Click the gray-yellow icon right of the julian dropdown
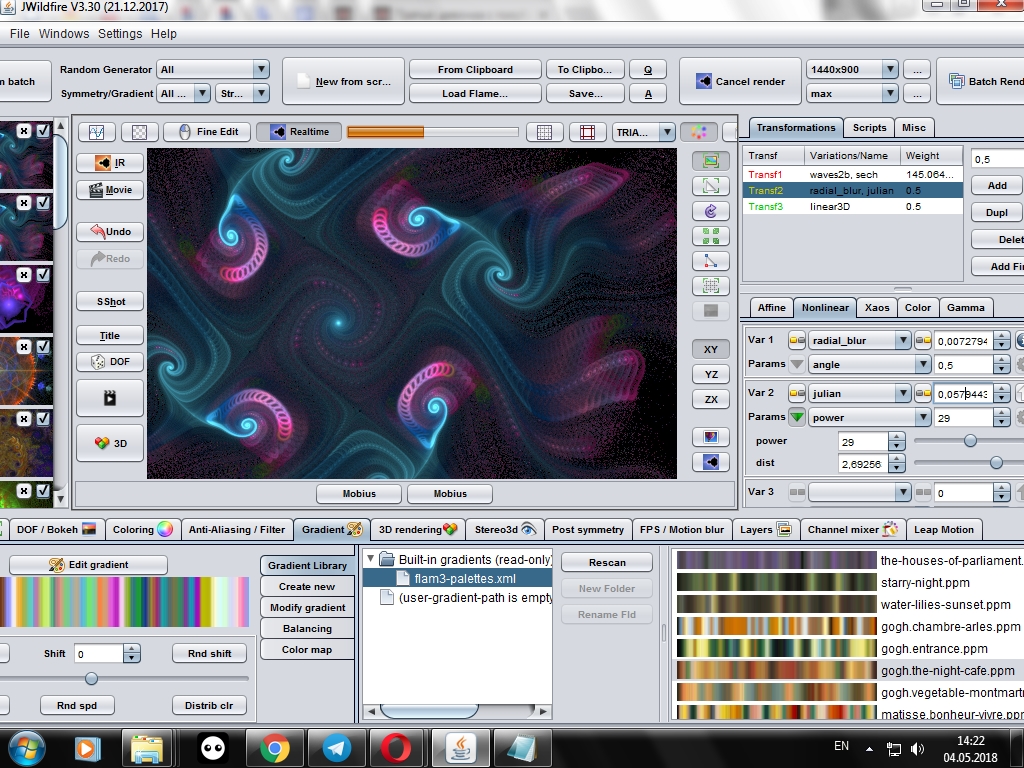1024x768 pixels. click(923, 393)
